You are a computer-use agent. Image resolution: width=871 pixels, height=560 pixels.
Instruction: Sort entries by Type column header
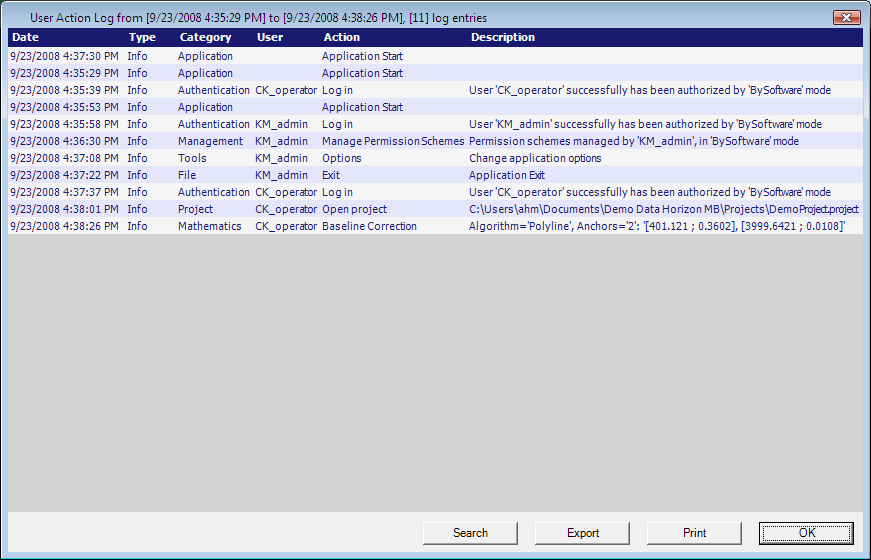(142, 38)
